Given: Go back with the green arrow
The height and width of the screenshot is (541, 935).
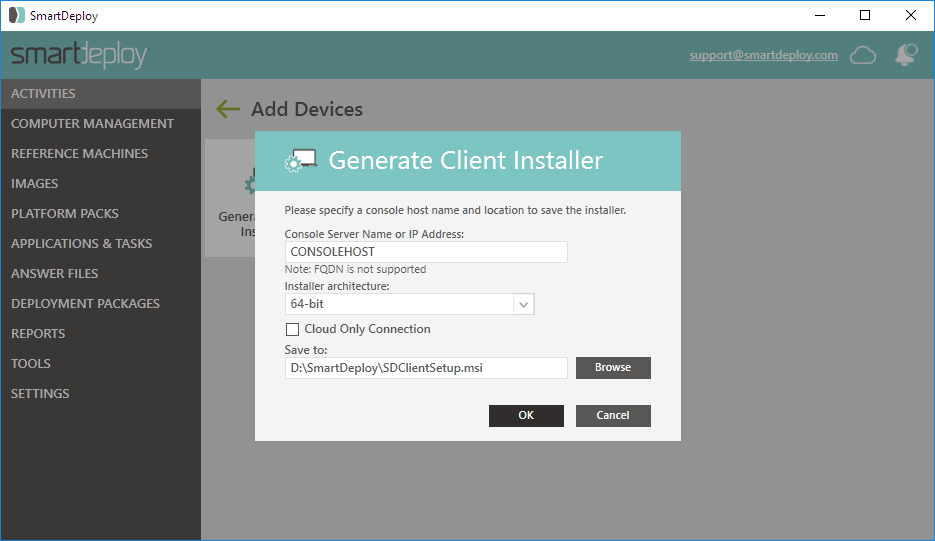Looking at the screenshot, I should (x=228, y=109).
